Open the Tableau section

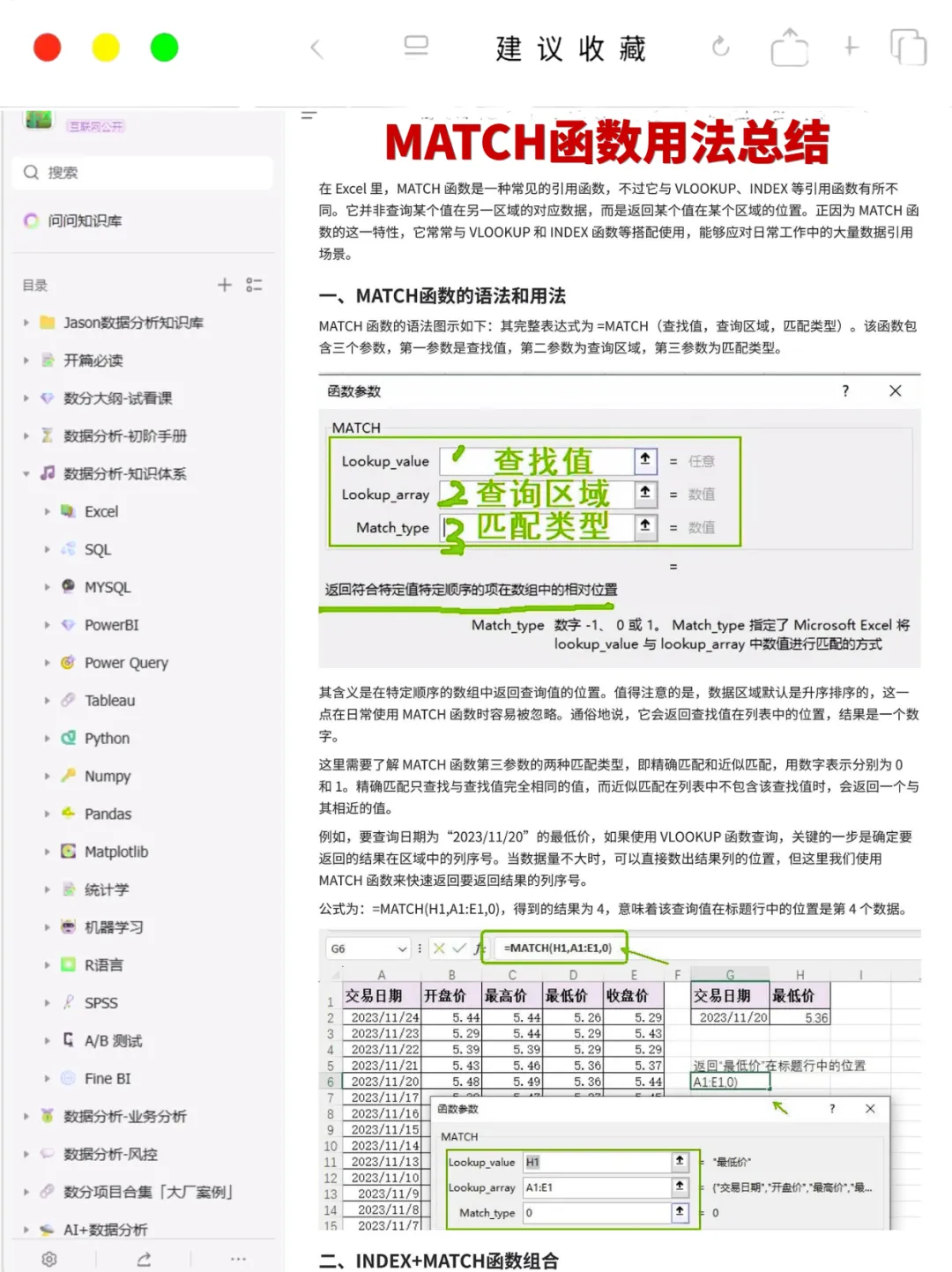pyautogui.click(x=110, y=701)
